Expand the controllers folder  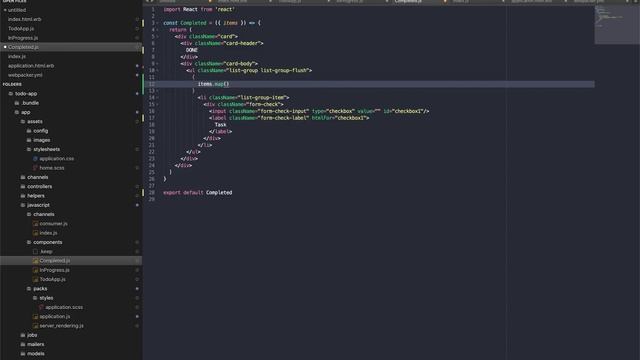coord(23,187)
